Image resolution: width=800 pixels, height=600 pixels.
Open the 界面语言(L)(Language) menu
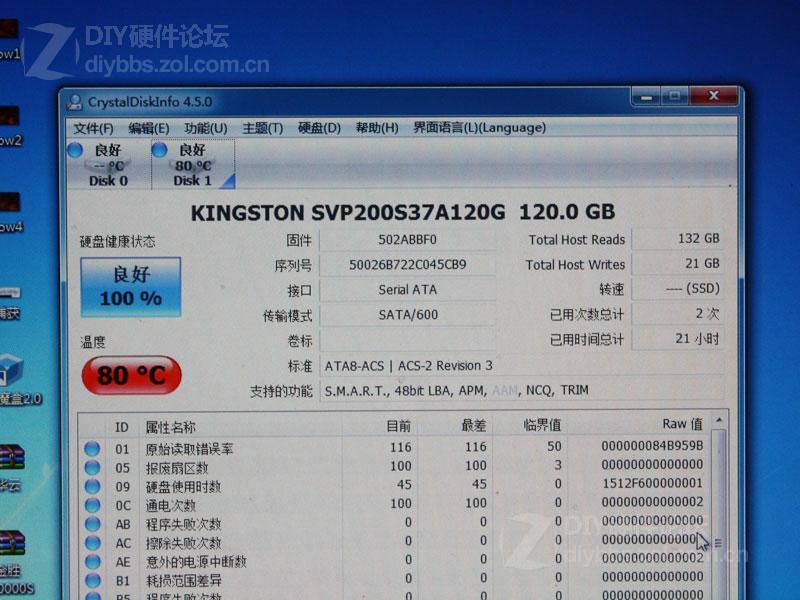coord(479,128)
